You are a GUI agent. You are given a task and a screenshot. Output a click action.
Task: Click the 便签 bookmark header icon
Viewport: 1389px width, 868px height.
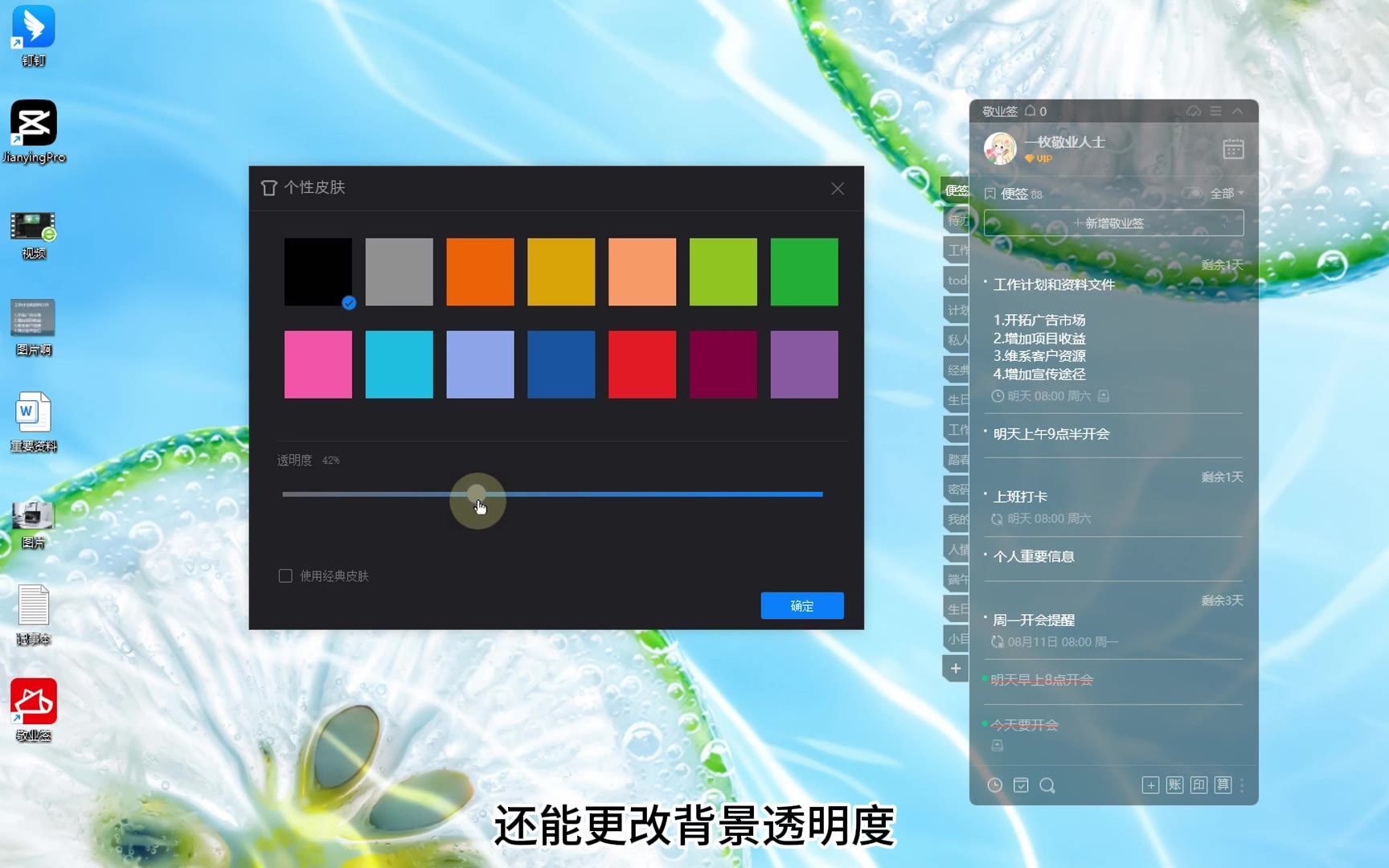990,194
